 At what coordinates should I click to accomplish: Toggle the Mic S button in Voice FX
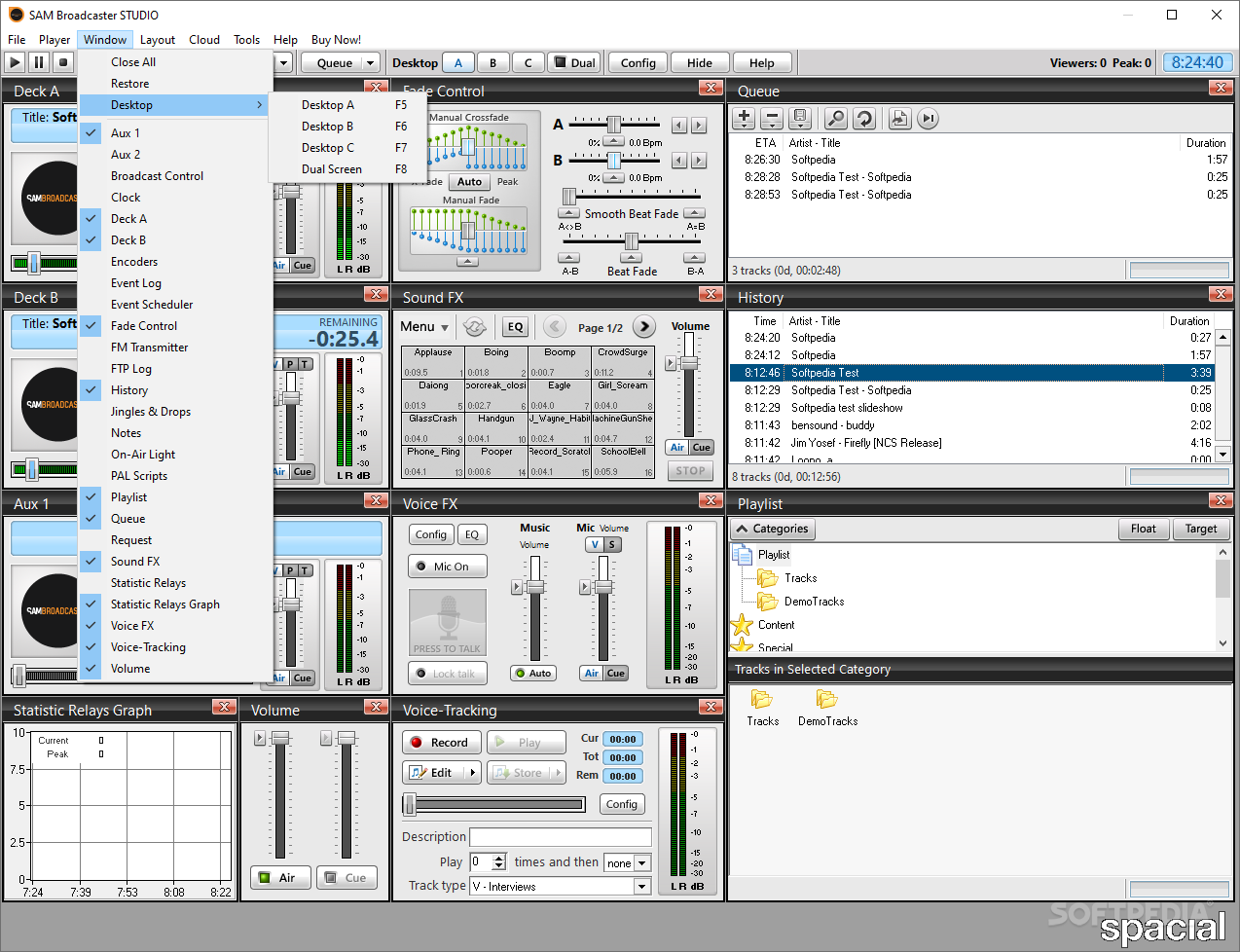coord(612,545)
